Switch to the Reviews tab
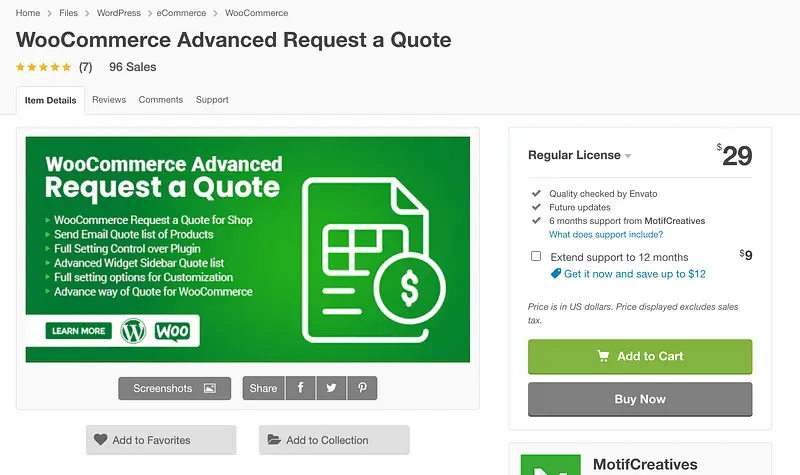This screenshot has width=800, height=475. pos(109,99)
